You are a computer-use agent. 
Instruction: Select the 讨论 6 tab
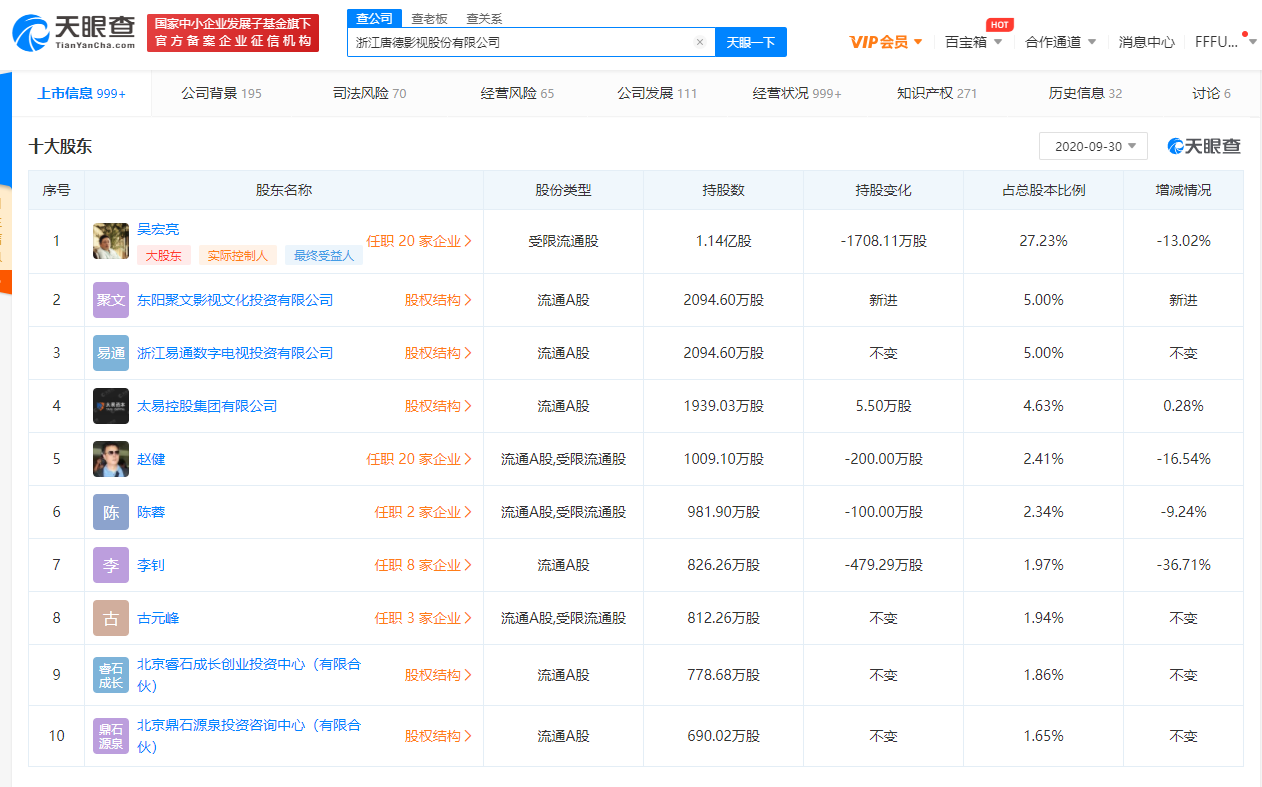pos(1211,93)
